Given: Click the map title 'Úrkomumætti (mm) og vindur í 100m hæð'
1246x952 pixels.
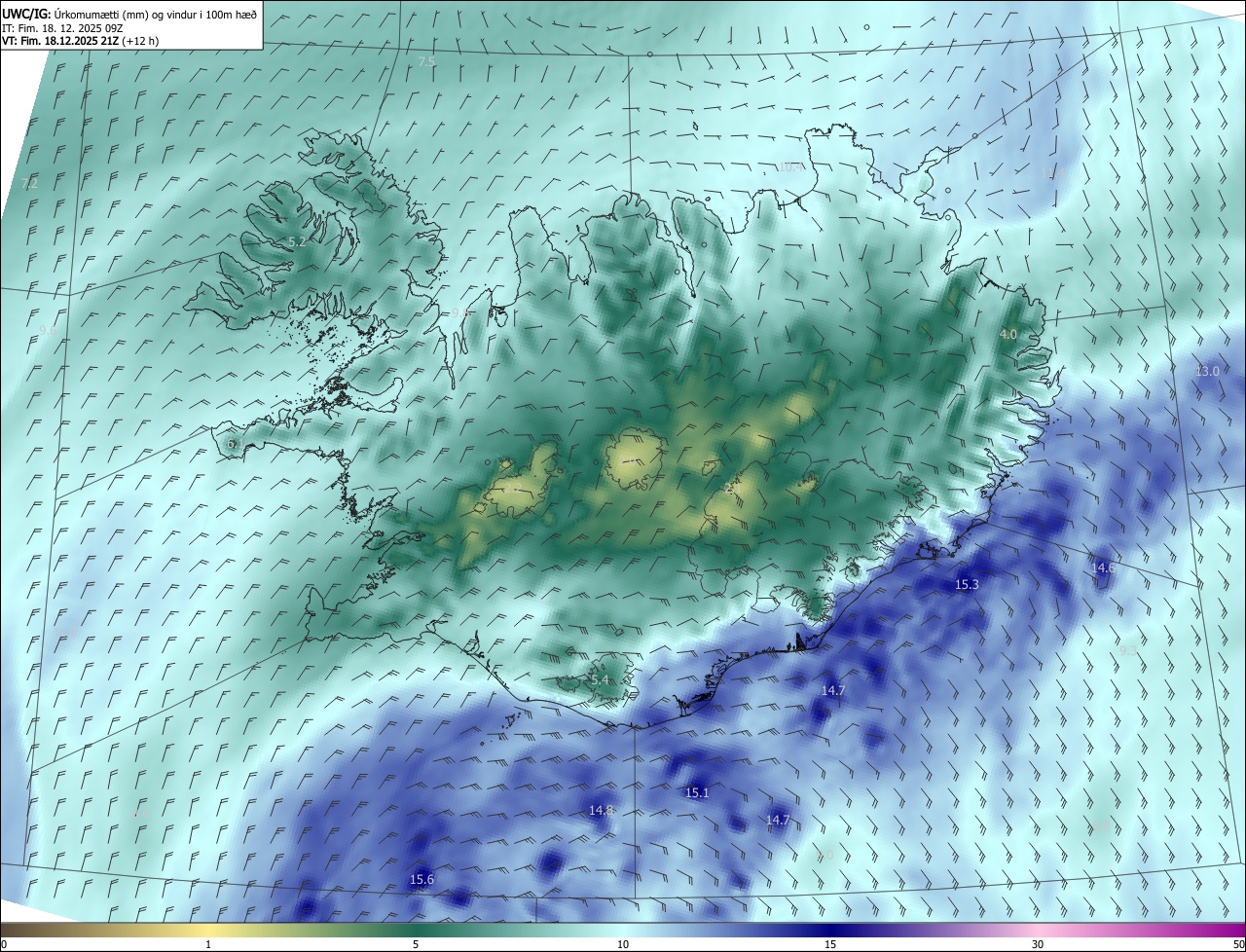Looking at the screenshot, I should [156, 14].
